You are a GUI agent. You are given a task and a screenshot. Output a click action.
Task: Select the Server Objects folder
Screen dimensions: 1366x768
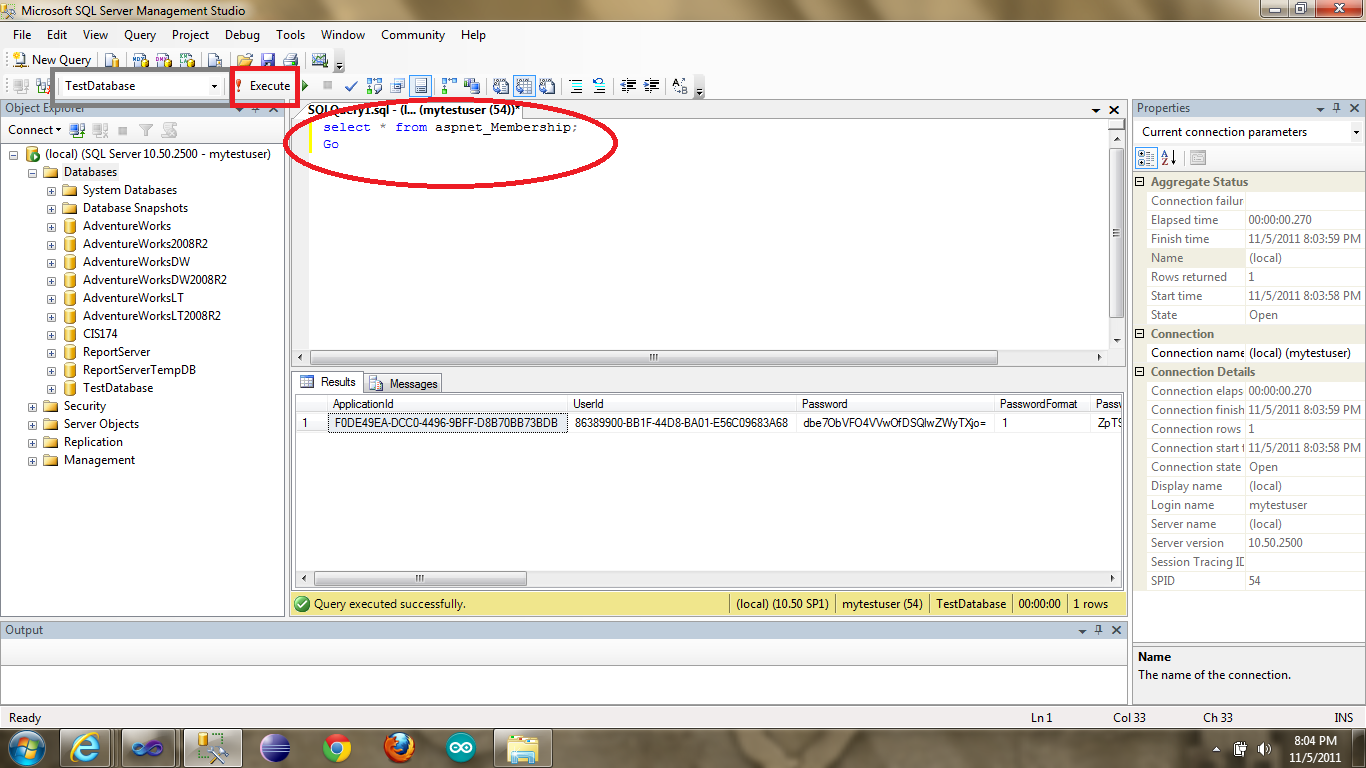click(101, 424)
